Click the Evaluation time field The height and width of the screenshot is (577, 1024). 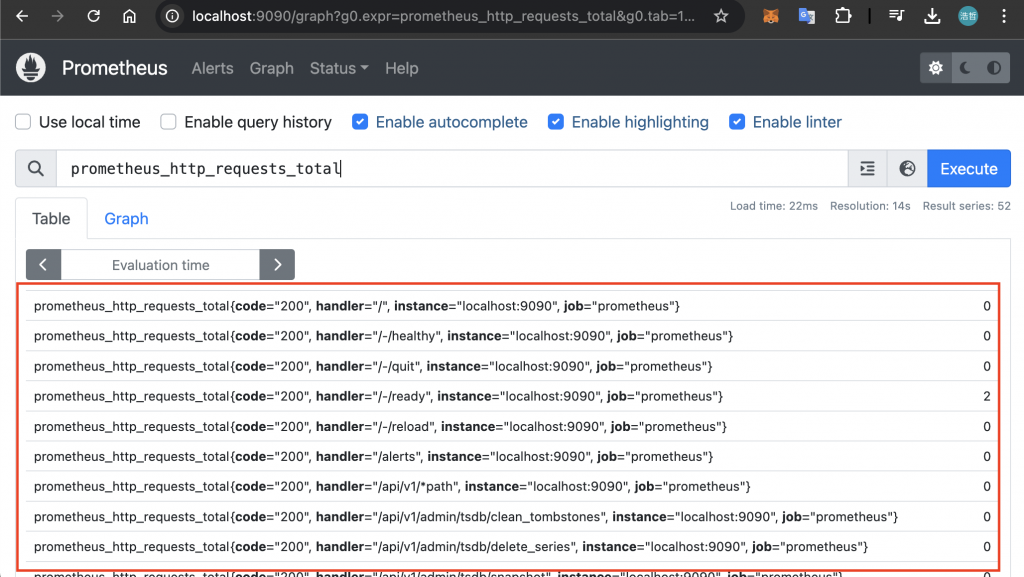(x=160, y=264)
